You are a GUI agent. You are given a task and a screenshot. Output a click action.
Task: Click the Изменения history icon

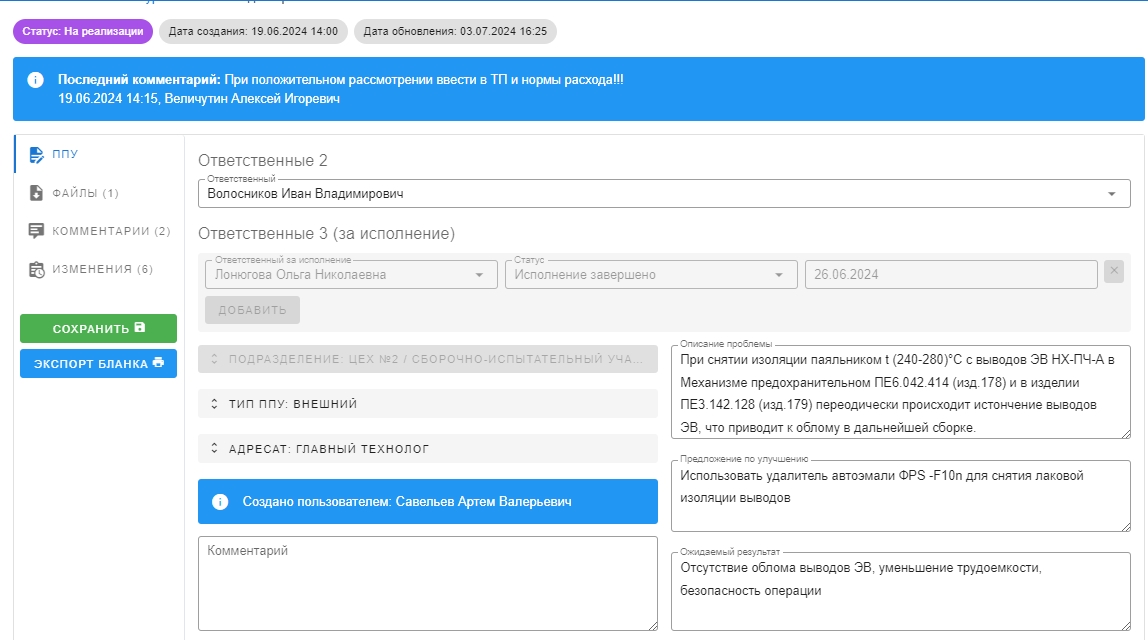(x=36, y=269)
